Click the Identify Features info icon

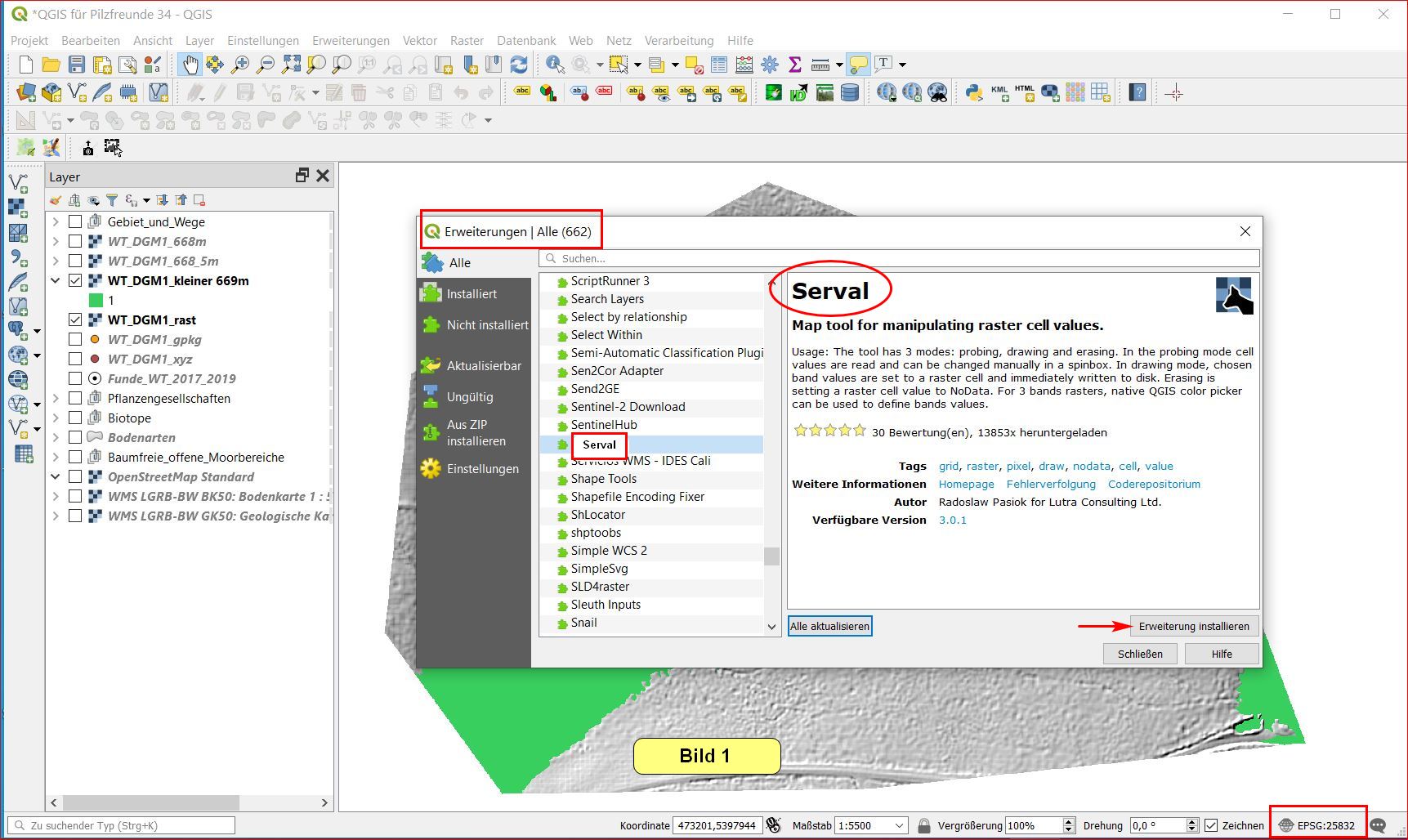pos(555,65)
